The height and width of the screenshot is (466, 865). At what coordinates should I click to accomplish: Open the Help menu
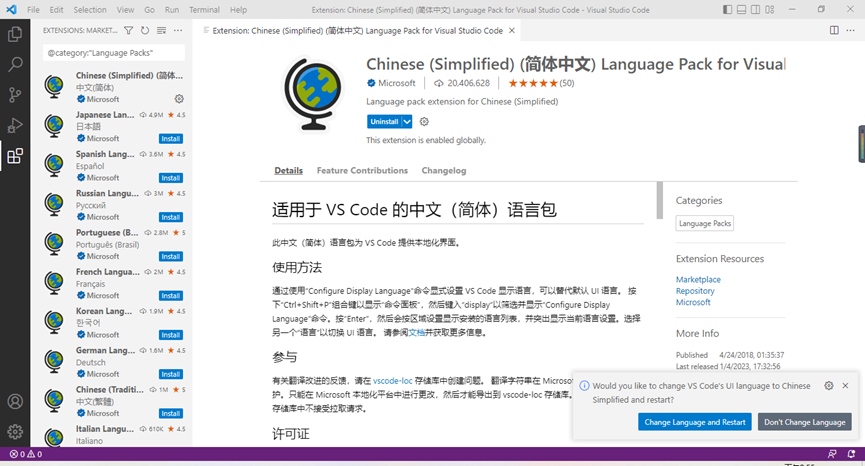238,9
